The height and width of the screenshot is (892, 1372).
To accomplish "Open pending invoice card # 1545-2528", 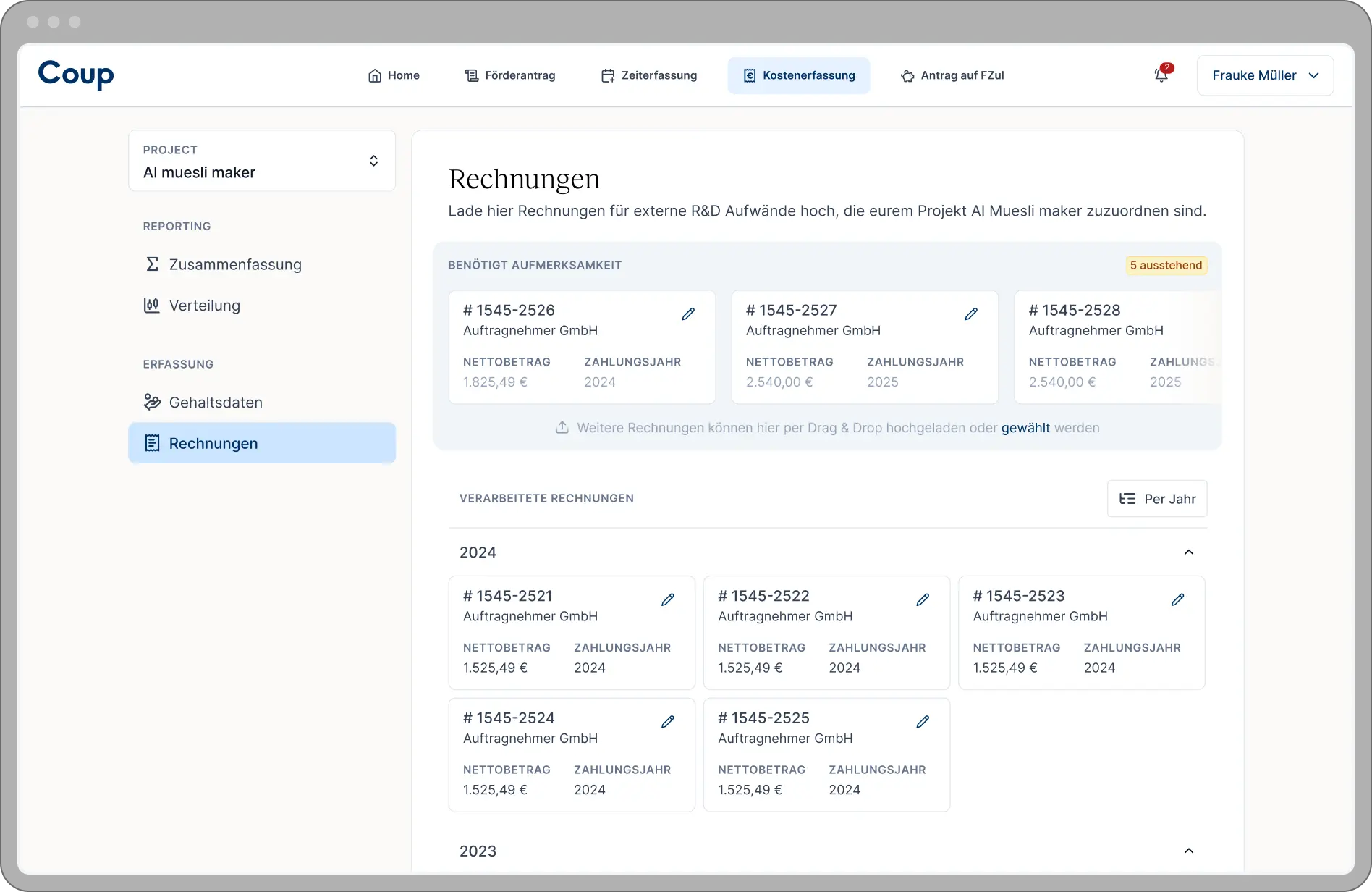I will tap(1117, 347).
